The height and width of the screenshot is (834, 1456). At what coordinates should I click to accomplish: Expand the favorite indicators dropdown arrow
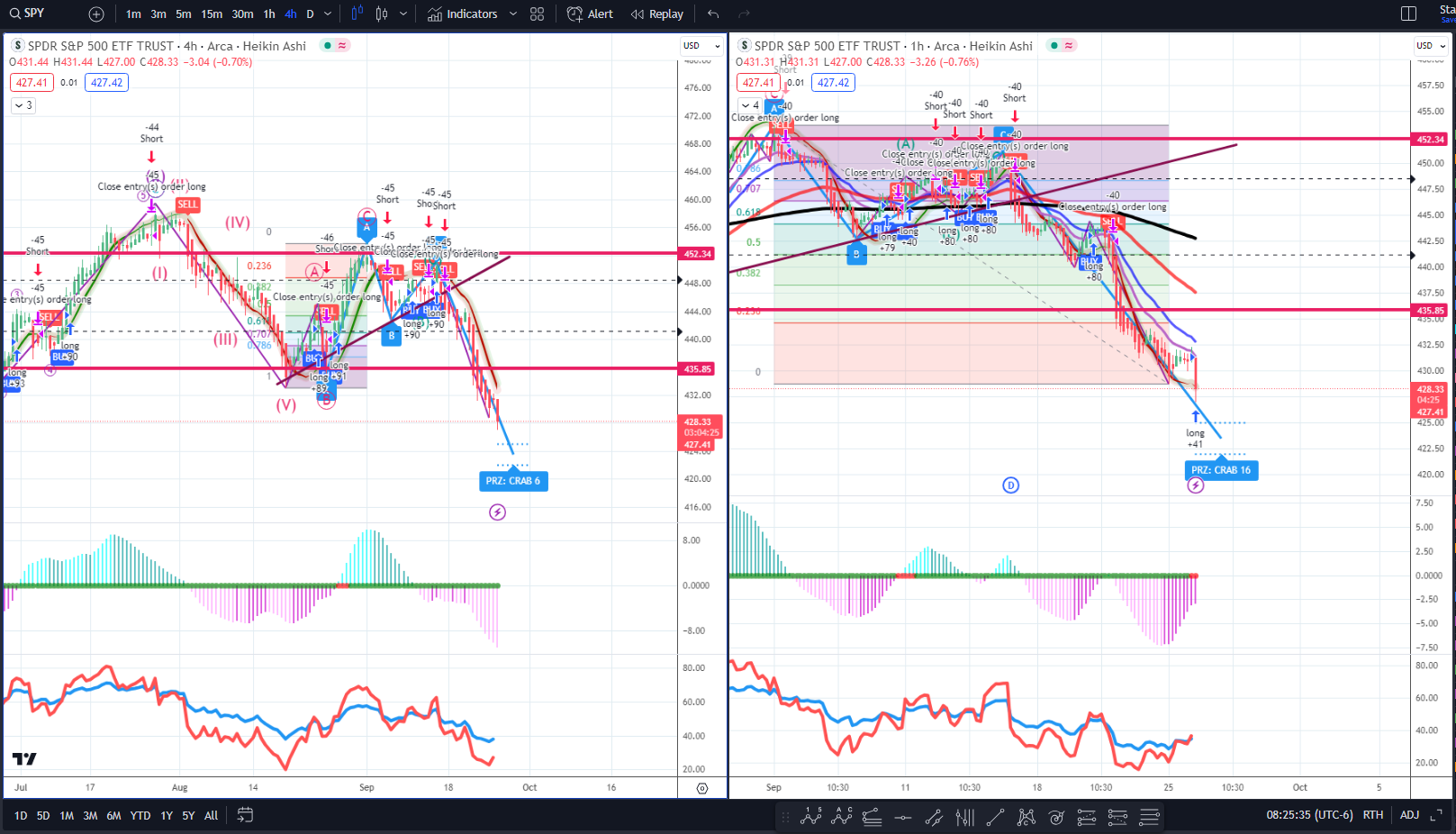pos(513,14)
